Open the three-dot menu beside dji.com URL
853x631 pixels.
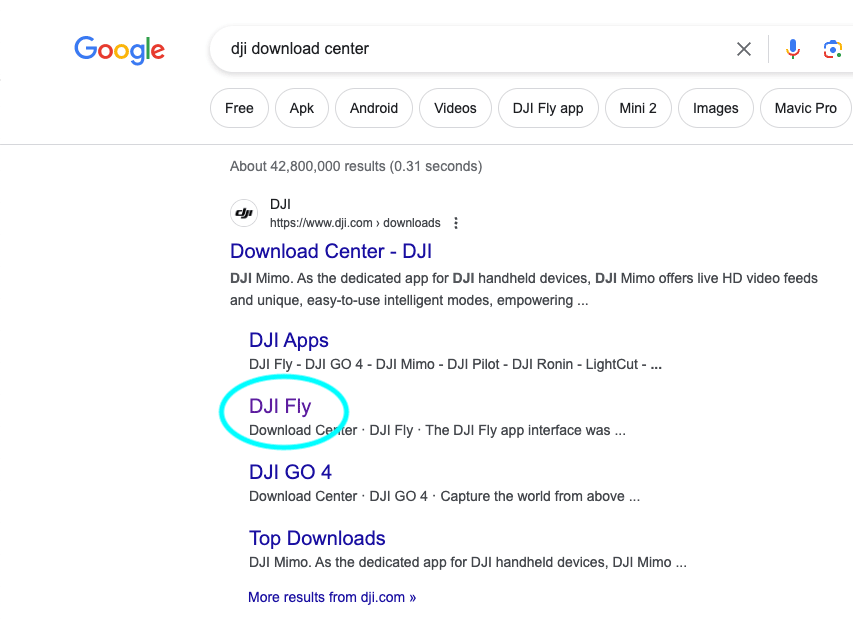pos(456,223)
